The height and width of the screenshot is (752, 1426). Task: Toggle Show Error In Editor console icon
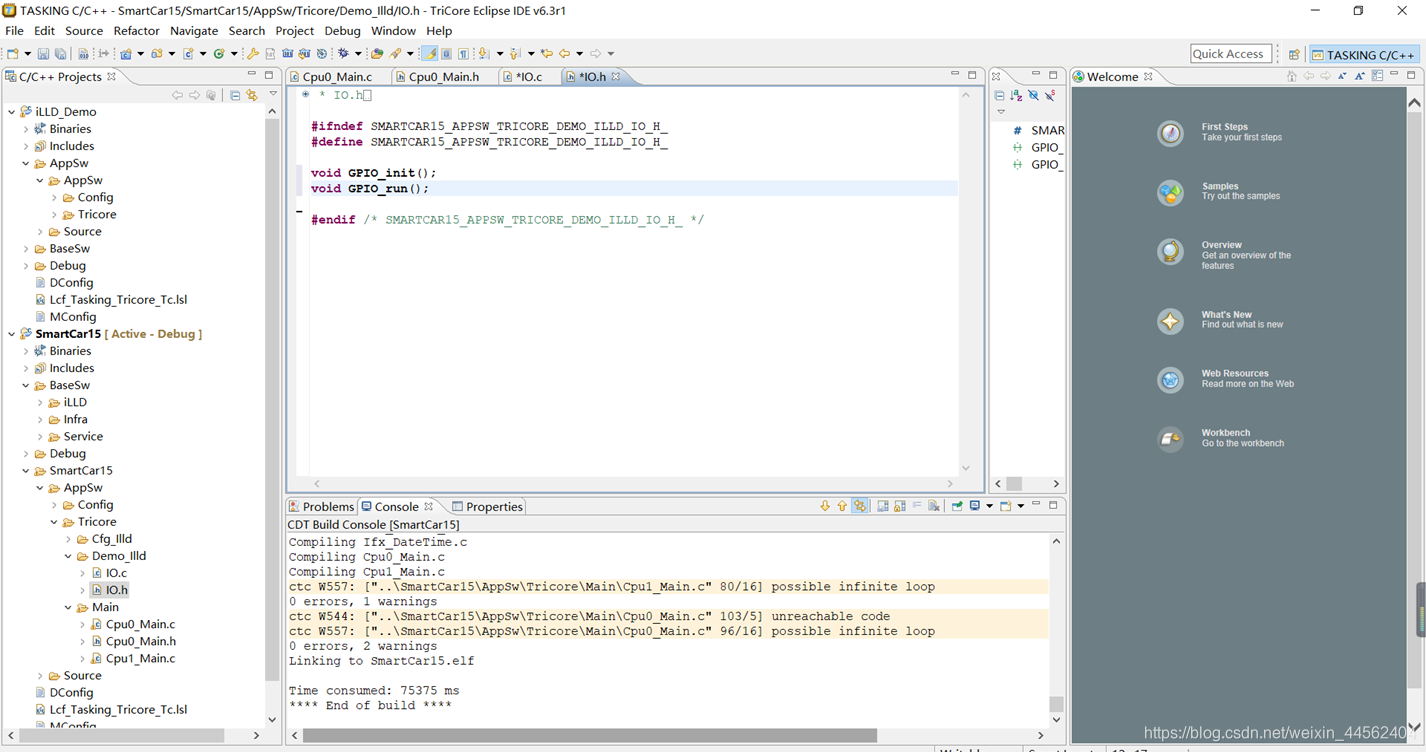click(860, 506)
